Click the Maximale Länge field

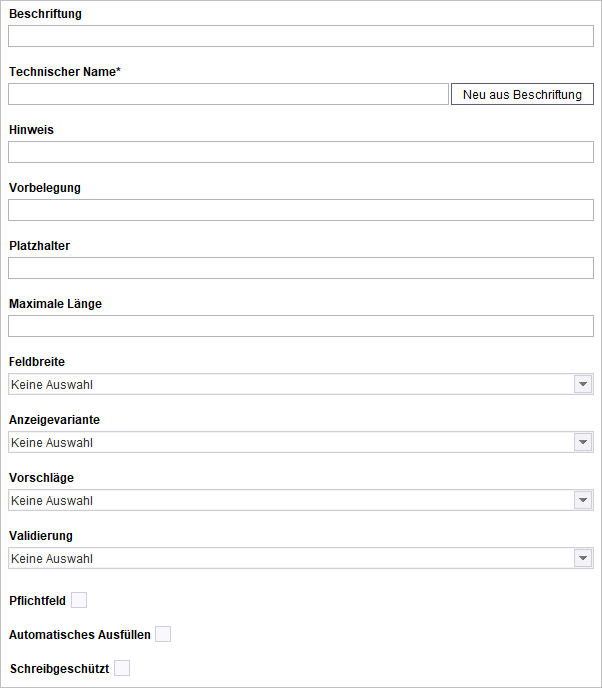[301, 326]
